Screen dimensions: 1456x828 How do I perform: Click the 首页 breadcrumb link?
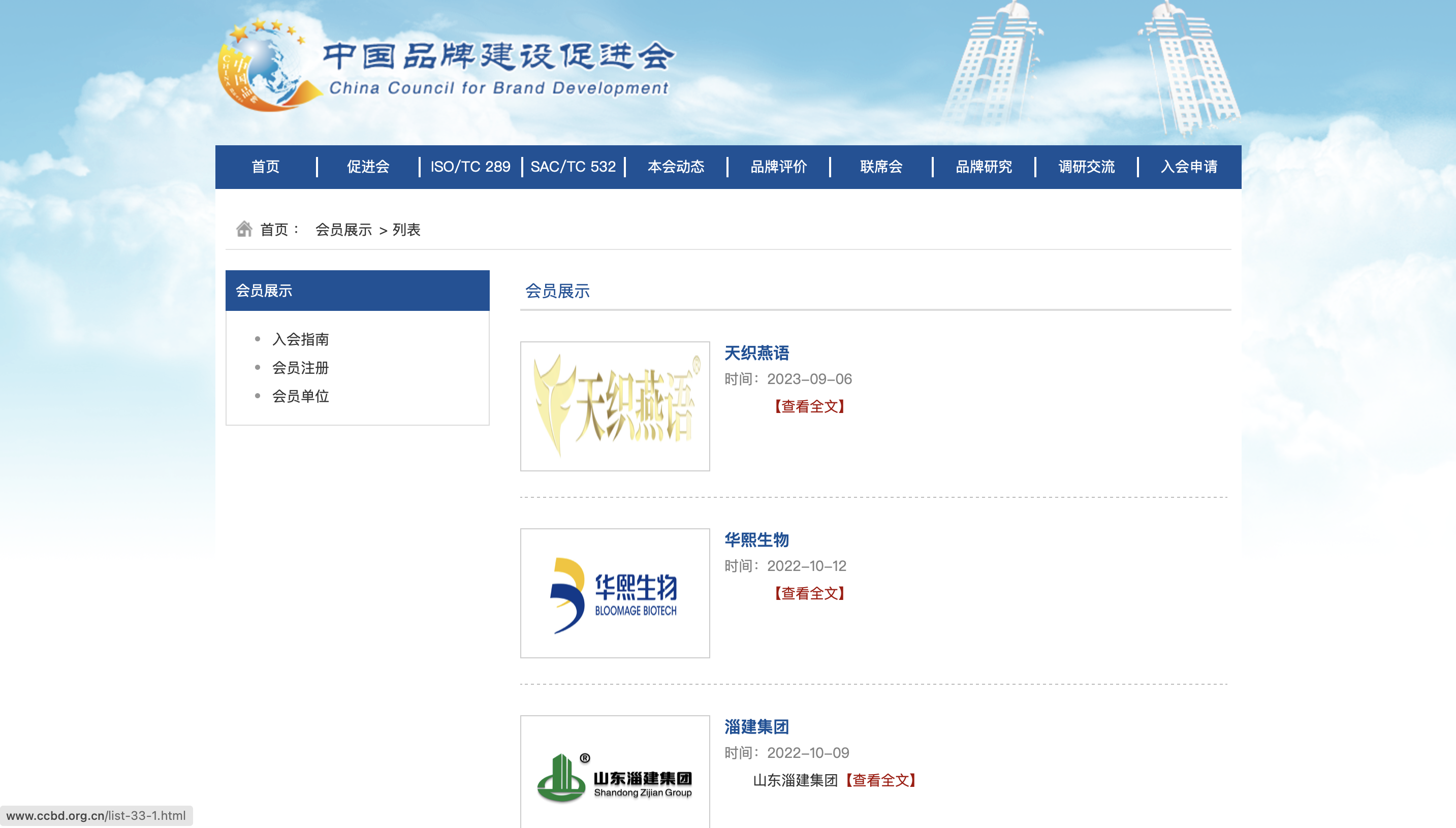pos(274,229)
